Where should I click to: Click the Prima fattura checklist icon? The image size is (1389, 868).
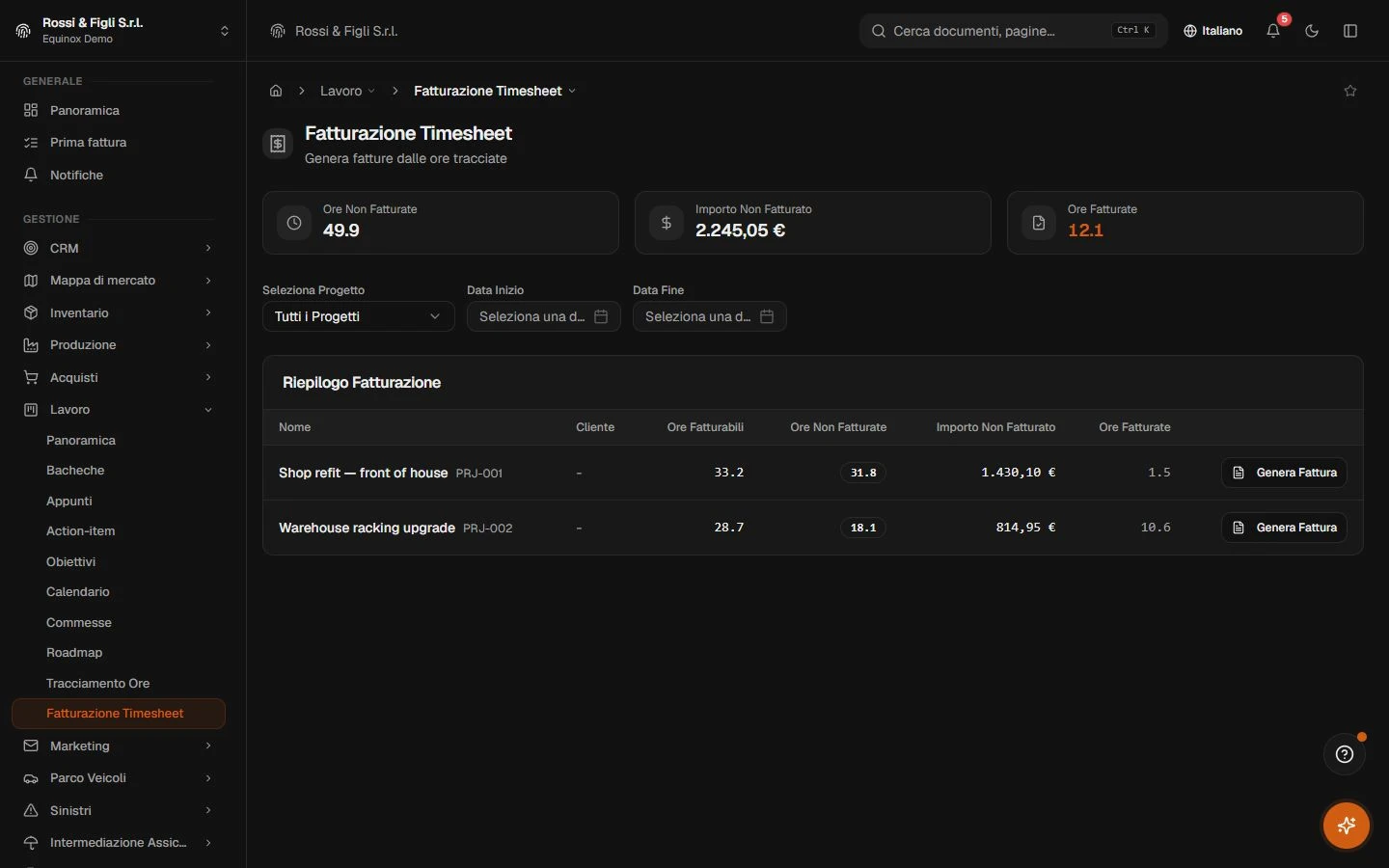[31, 143]
